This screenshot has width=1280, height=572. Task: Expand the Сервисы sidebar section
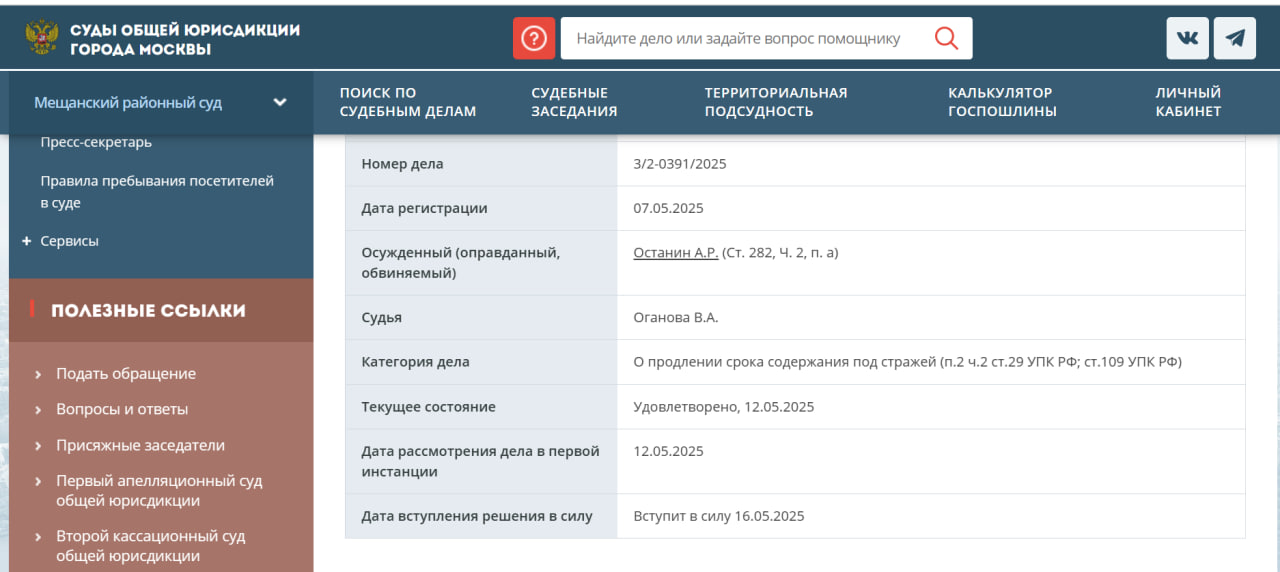27,241
